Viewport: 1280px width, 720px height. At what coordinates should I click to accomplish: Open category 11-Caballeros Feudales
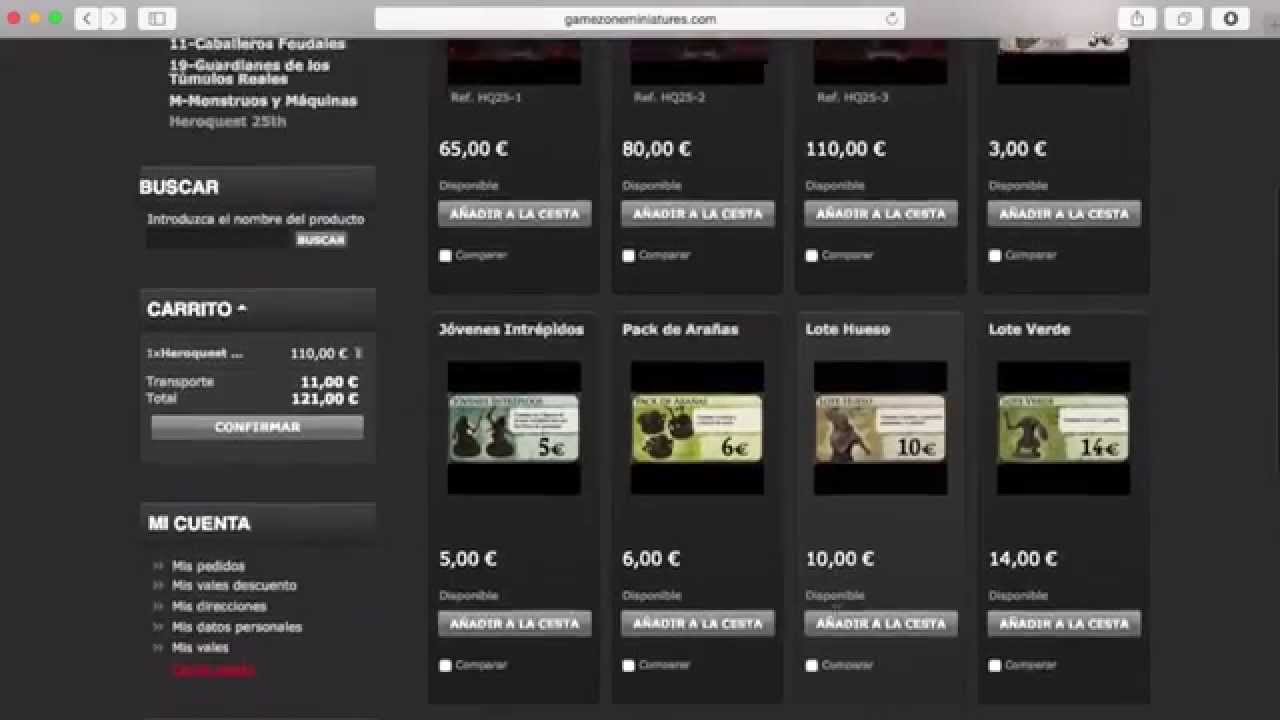pos(257,44)
